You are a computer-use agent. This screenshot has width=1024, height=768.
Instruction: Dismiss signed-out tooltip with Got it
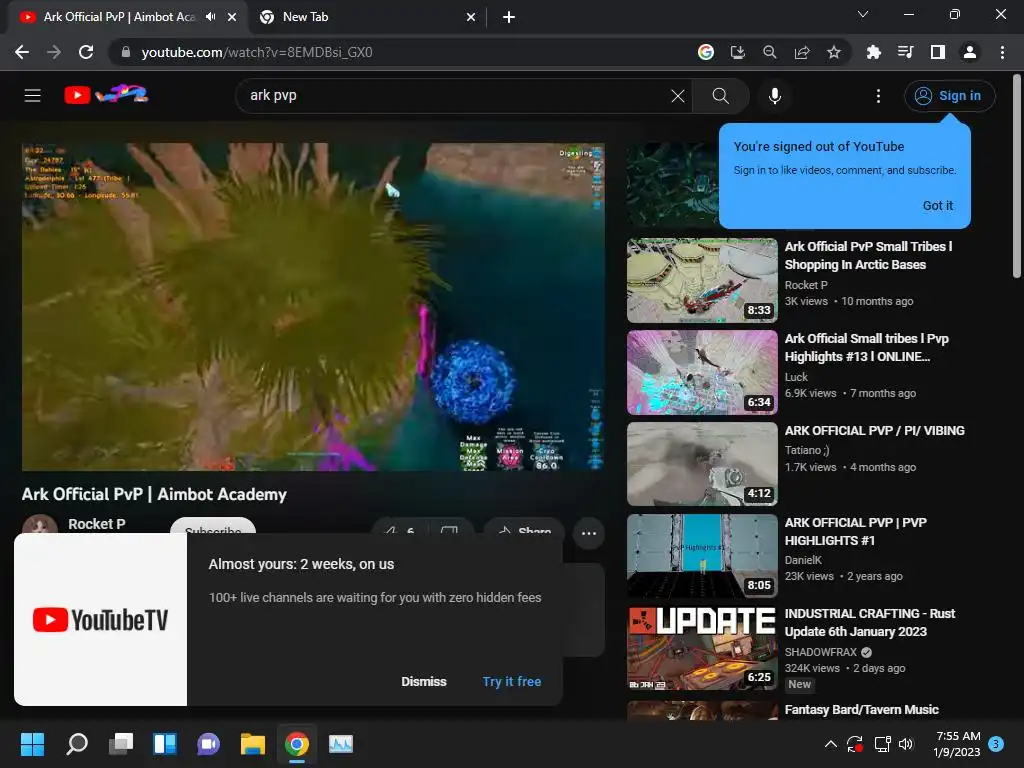(937, 205)
